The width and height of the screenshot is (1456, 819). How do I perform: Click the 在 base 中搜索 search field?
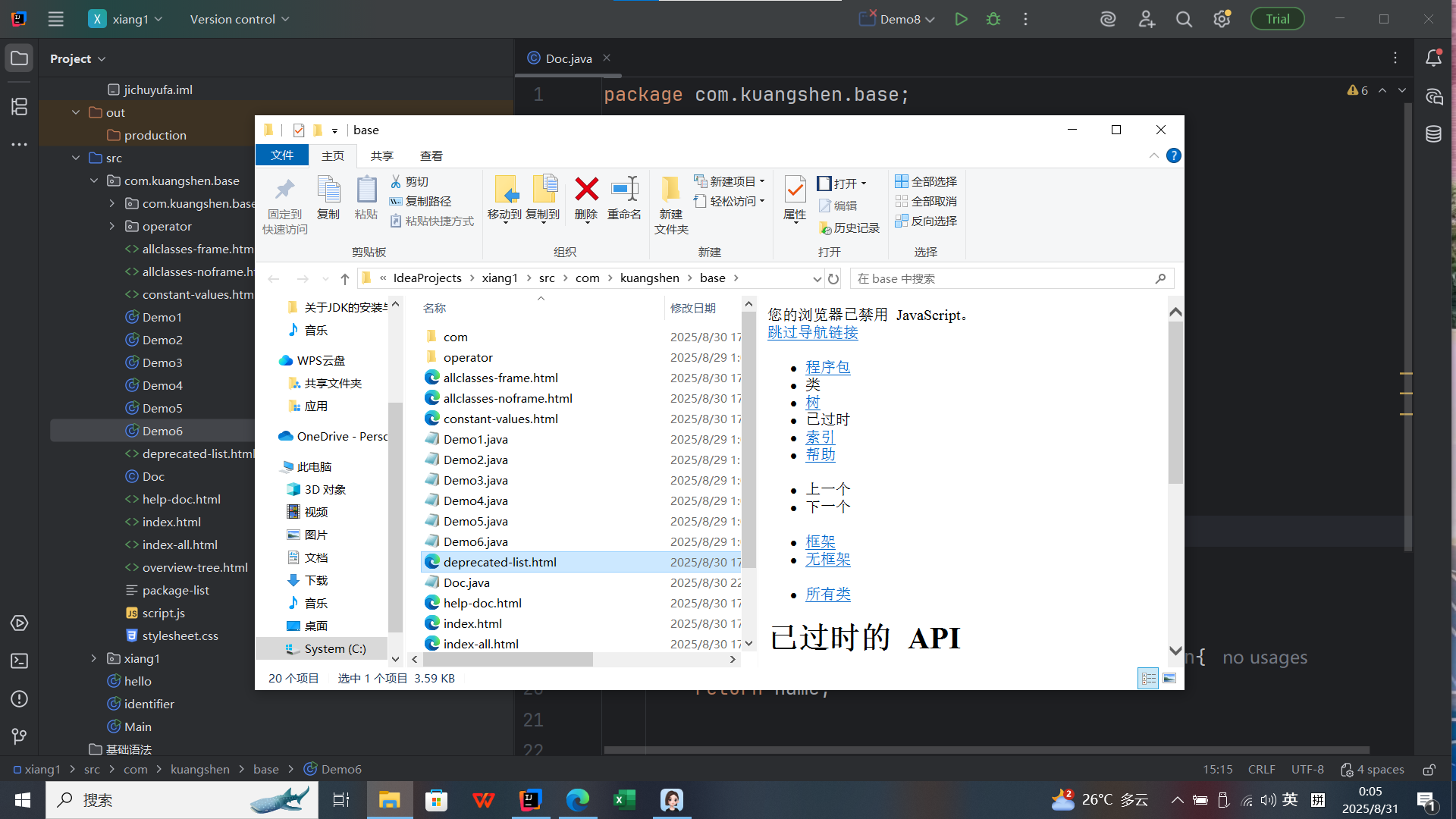(1001, 279)
